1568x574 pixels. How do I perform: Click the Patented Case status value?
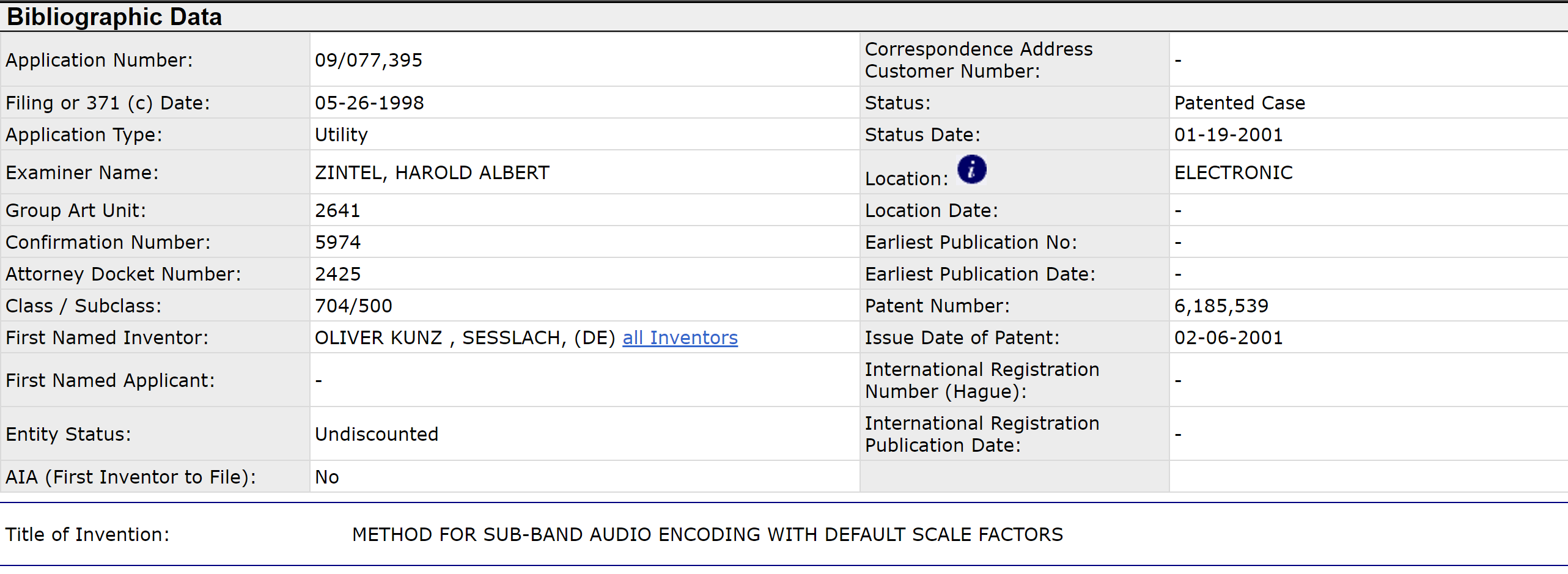coord(1239,103)
